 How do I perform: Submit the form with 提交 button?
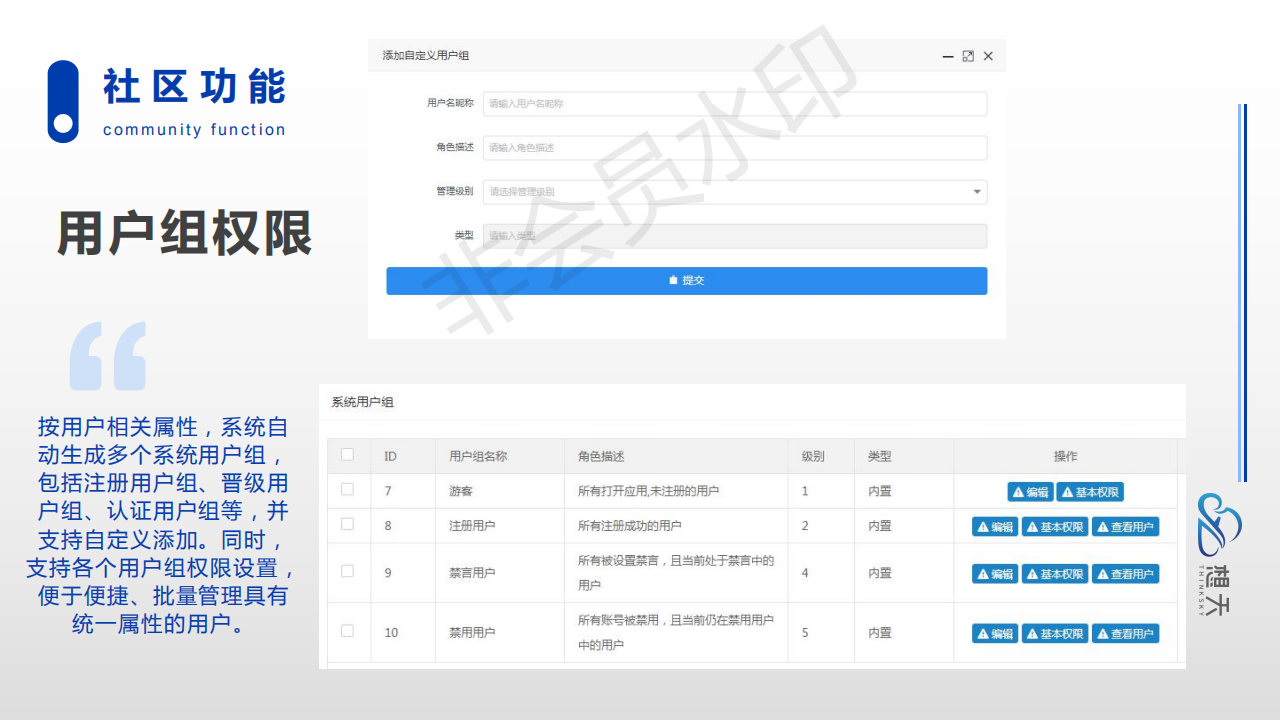[x=687, y=281]
